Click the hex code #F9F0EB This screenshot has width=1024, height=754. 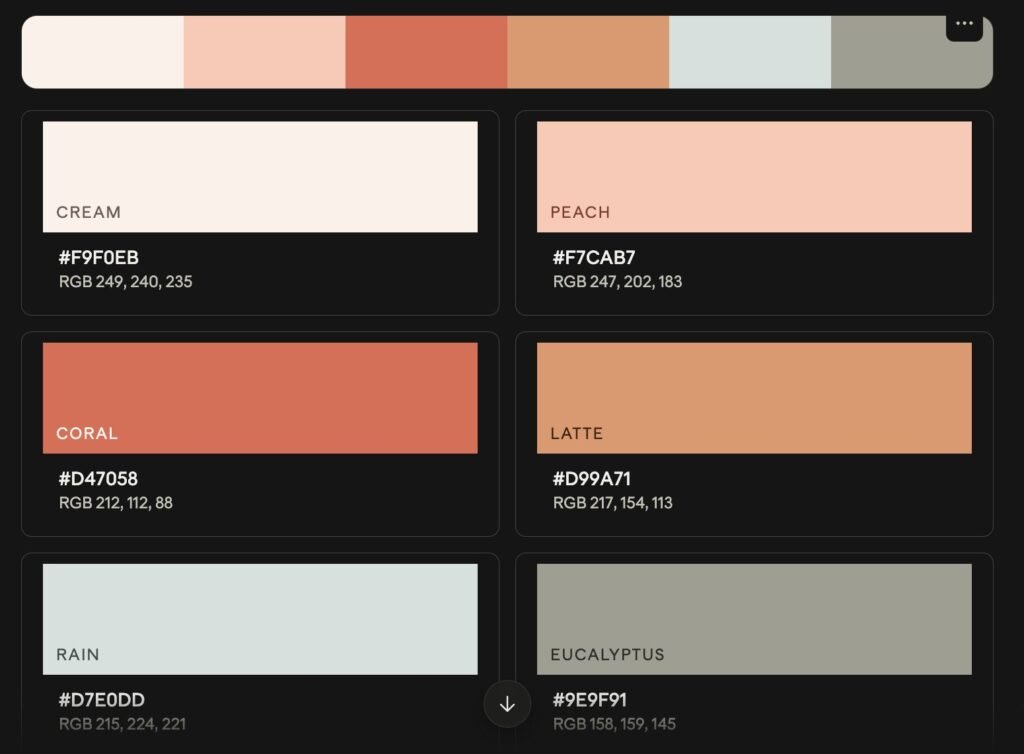click(99, 258)
